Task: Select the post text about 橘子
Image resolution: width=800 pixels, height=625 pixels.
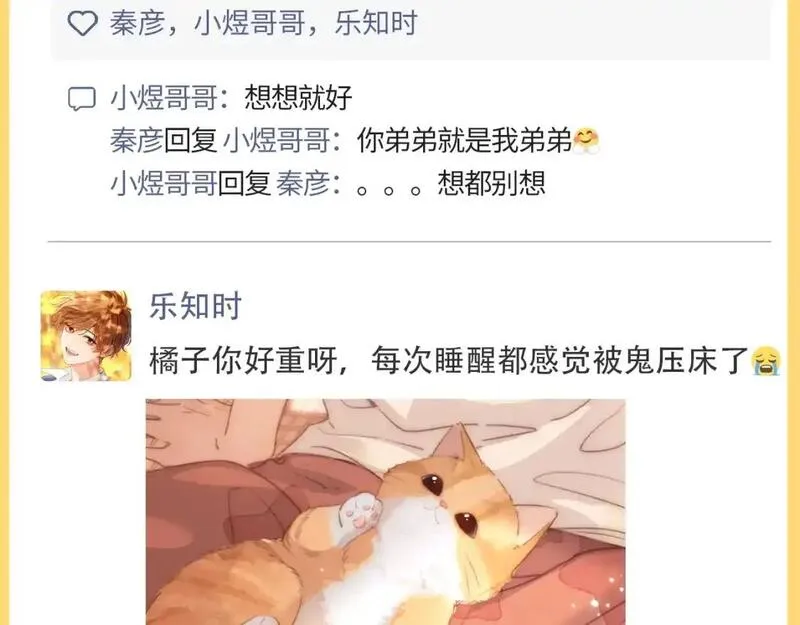Action: coord(449,361)
